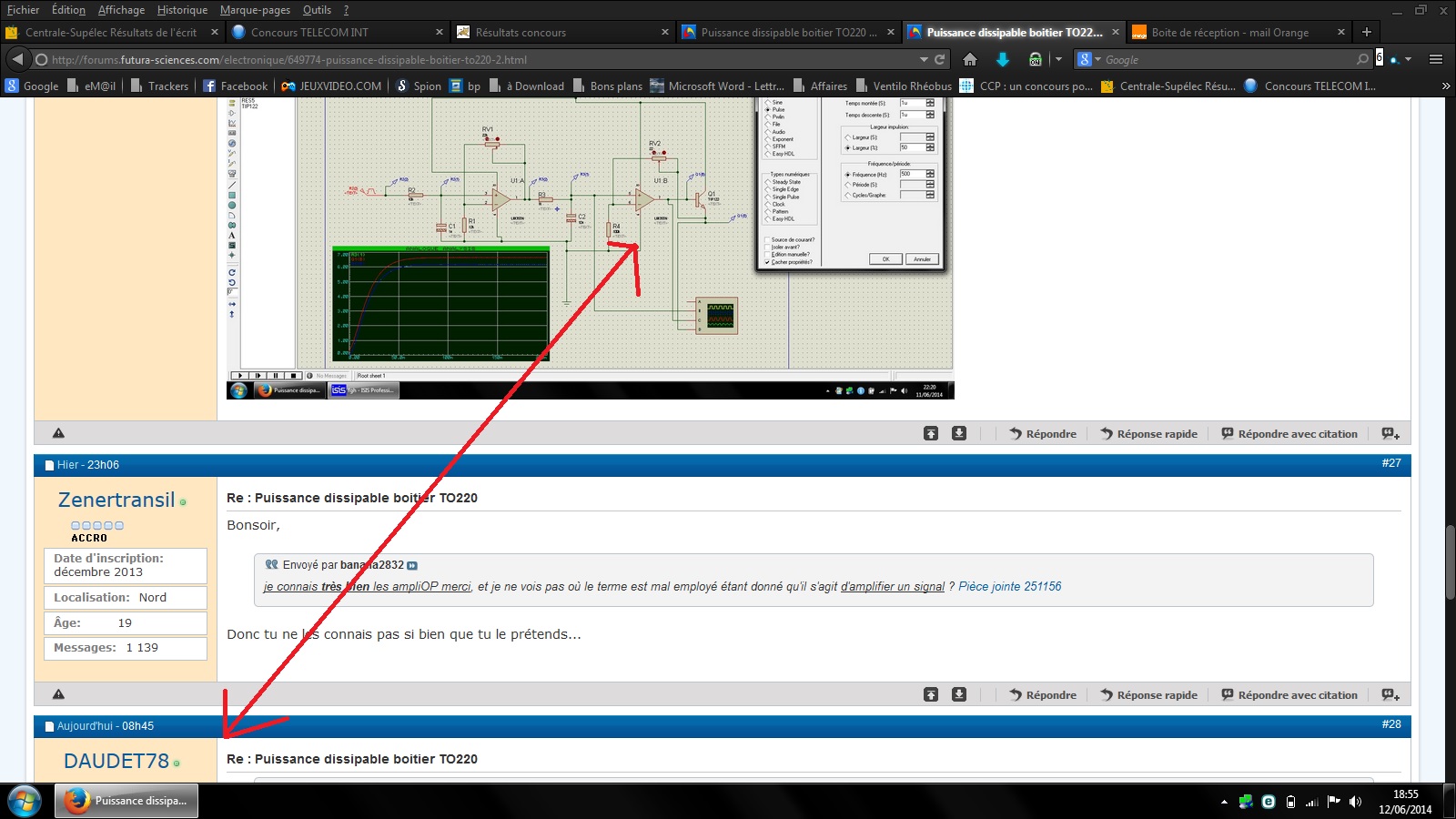Open the Affichage menu
The image size is (1456, 819).
(121, 10)
